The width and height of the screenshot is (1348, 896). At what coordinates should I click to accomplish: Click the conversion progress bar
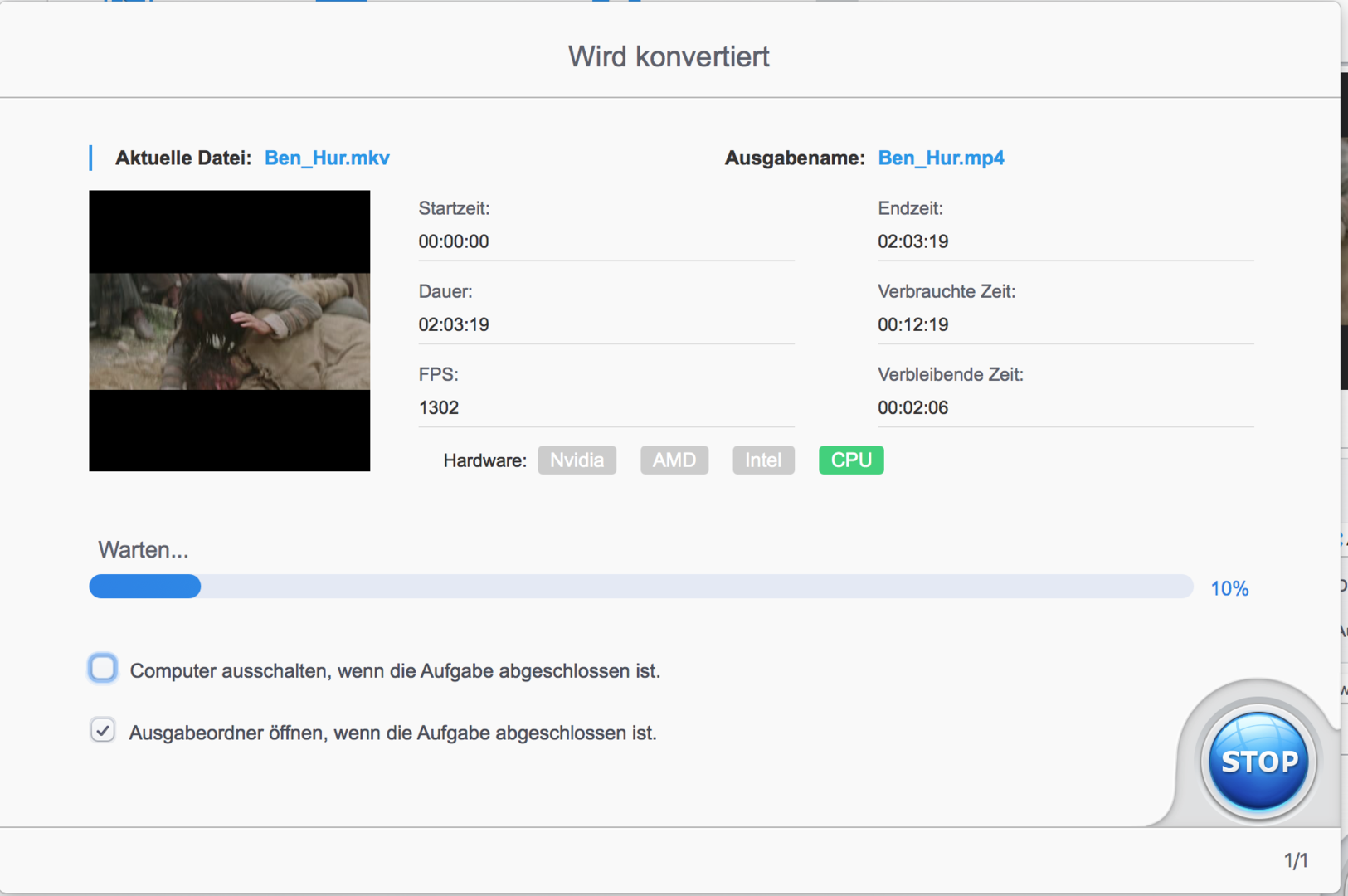(x=640, y=587)
